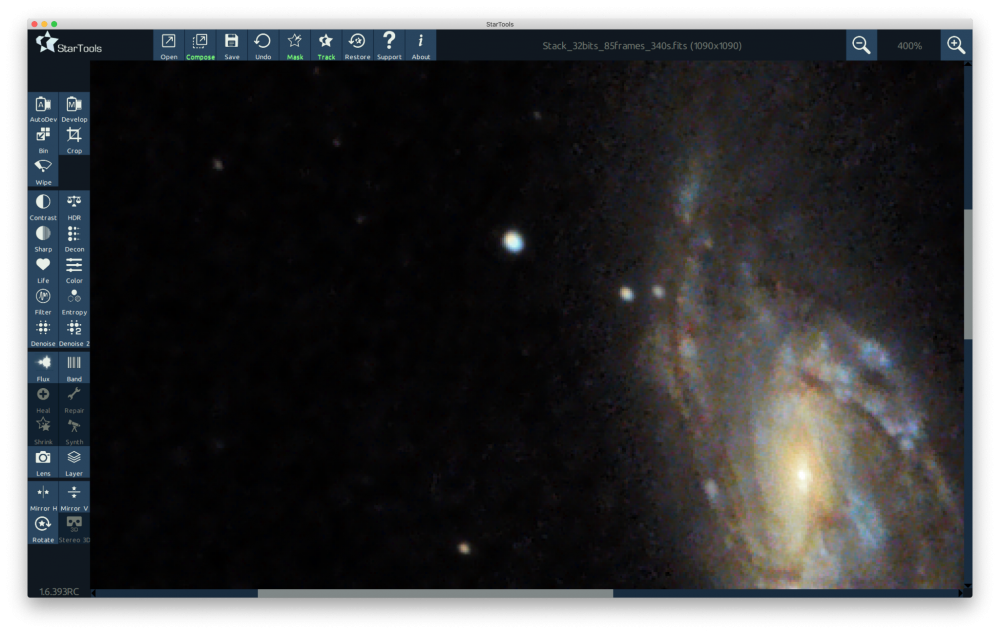Image resolution: width=1000 pixels, height=634 pixels.
Task: Run the AutoDev module
Action: [43, 108]
